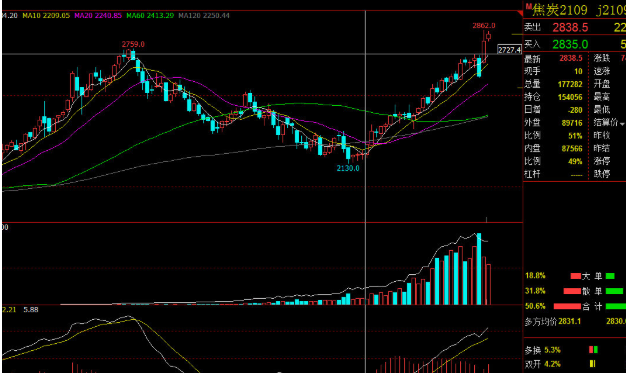Viewport: 626px width, 373px height.
Task: Click the red bar beside 大单
Action: (x=576, y=276)
